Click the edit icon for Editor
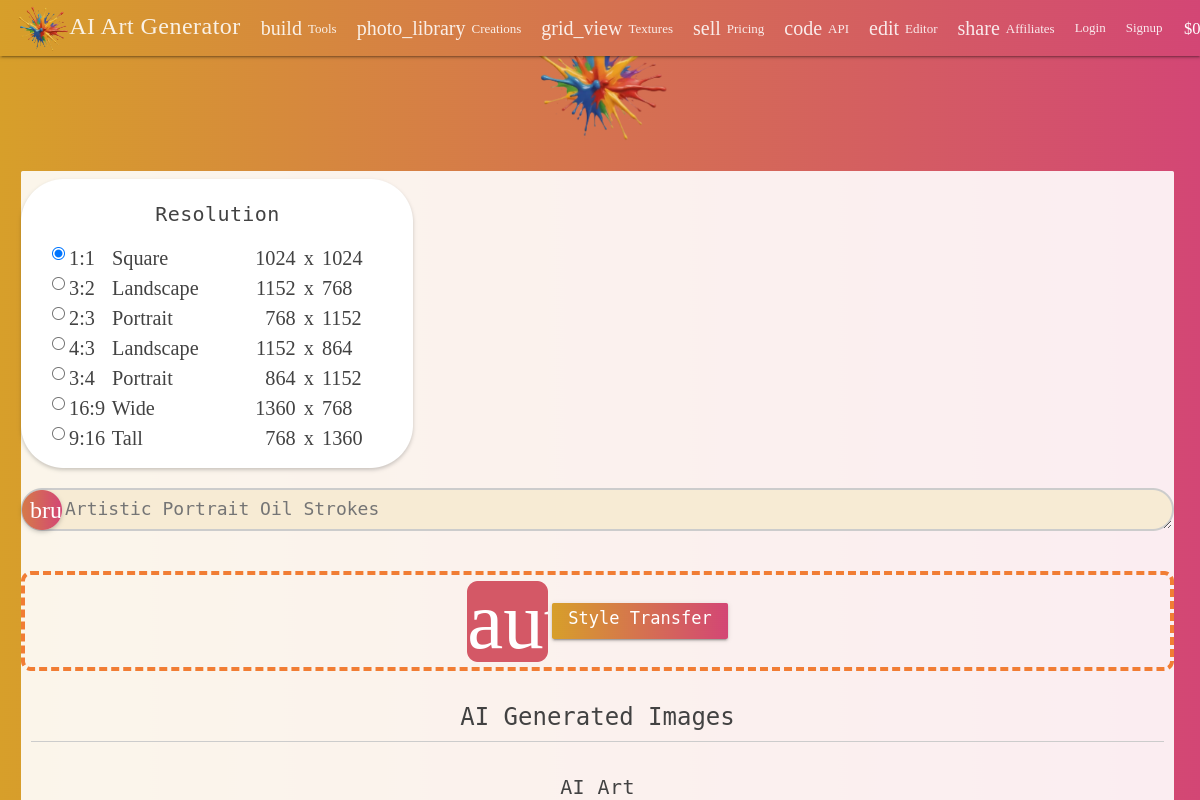 coord(884,28)
